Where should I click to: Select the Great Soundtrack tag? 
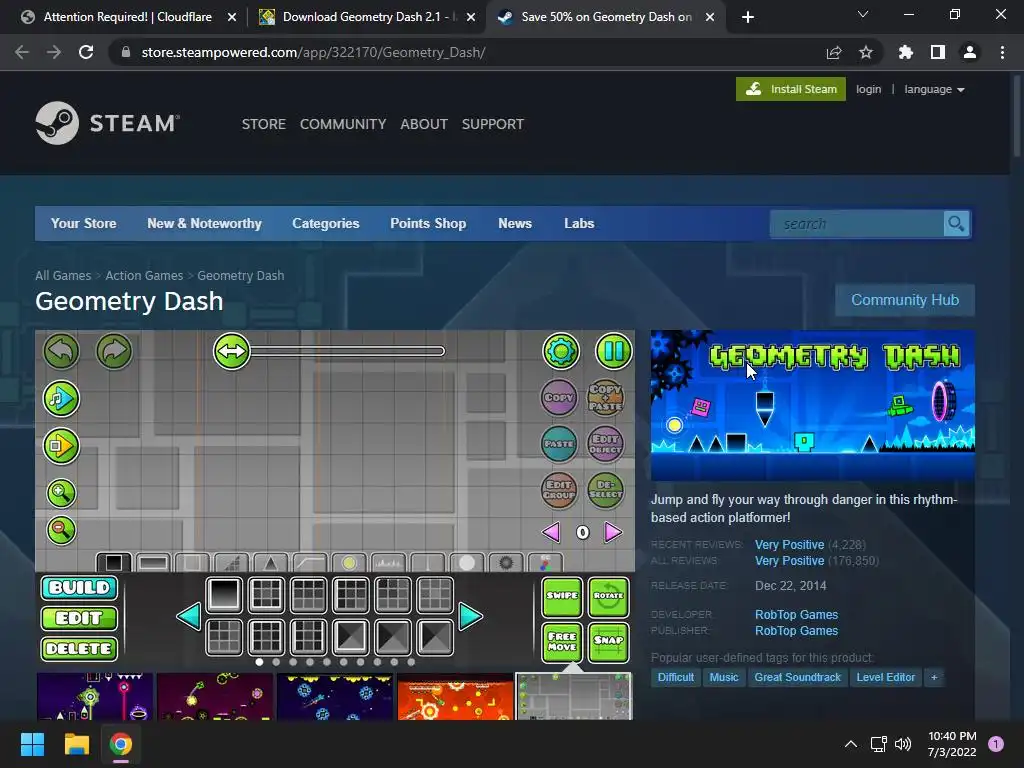click(797, 677)
